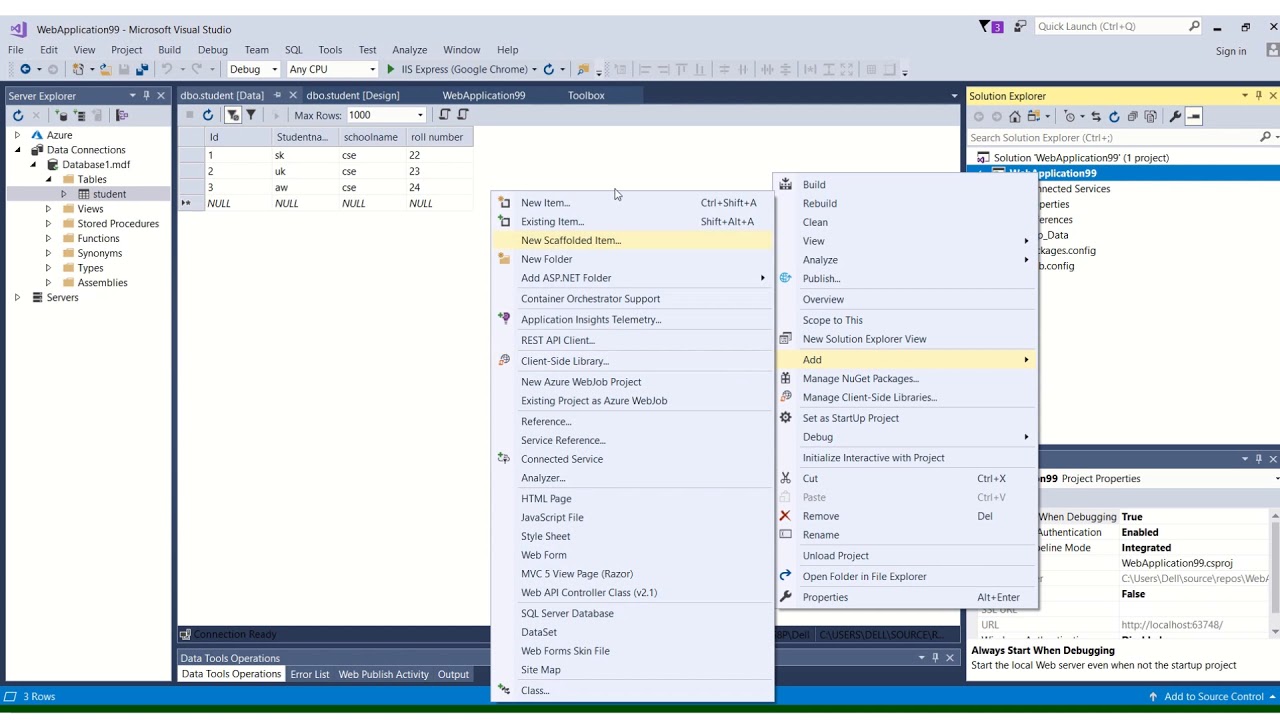Click the browser Refresh icon beside IIS Express

click(x=548, y=69)
